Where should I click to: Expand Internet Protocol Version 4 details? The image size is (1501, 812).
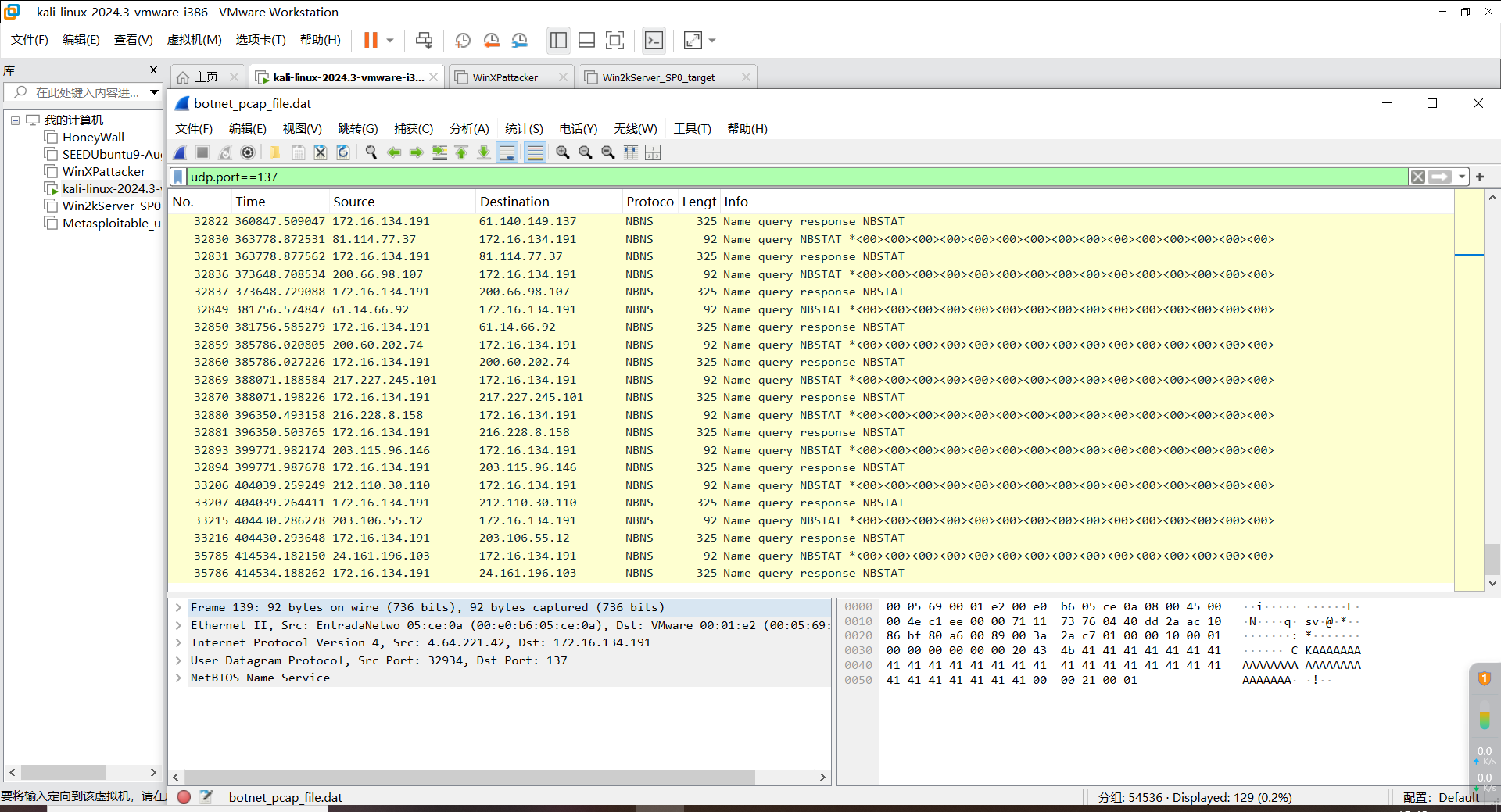click(x=178, y=642)
